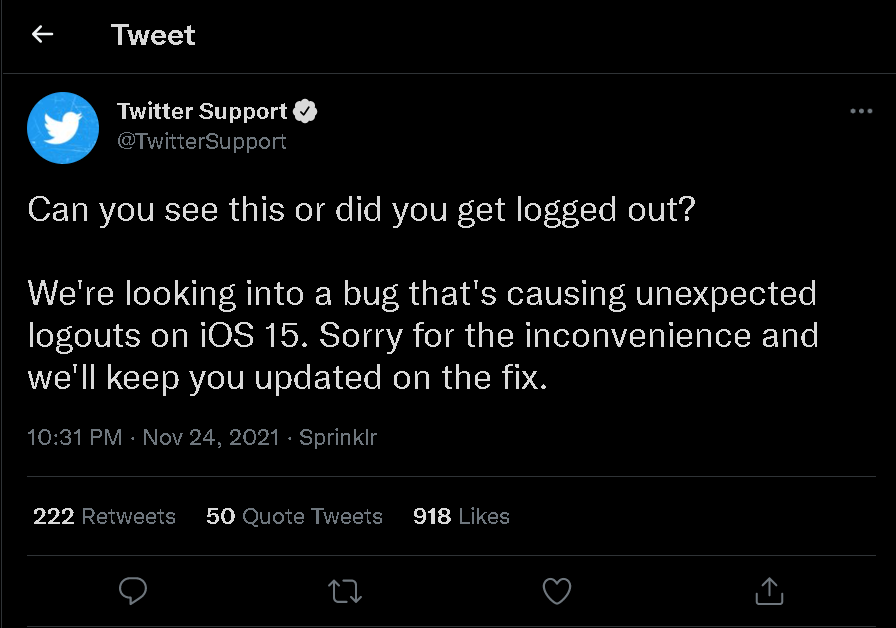Share the tweet using the upload arrow
Screen dimensions: 896x628
769,591
